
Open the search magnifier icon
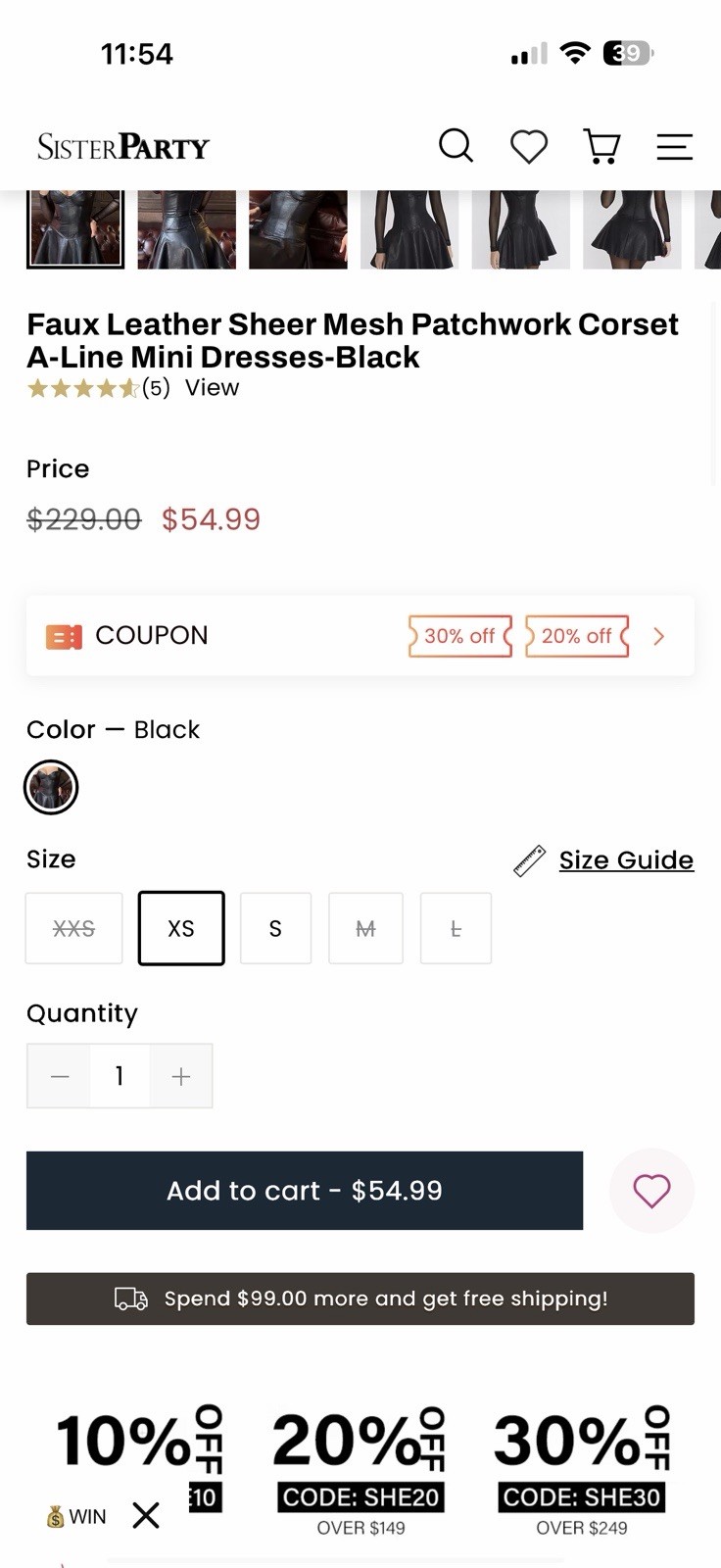456,146
